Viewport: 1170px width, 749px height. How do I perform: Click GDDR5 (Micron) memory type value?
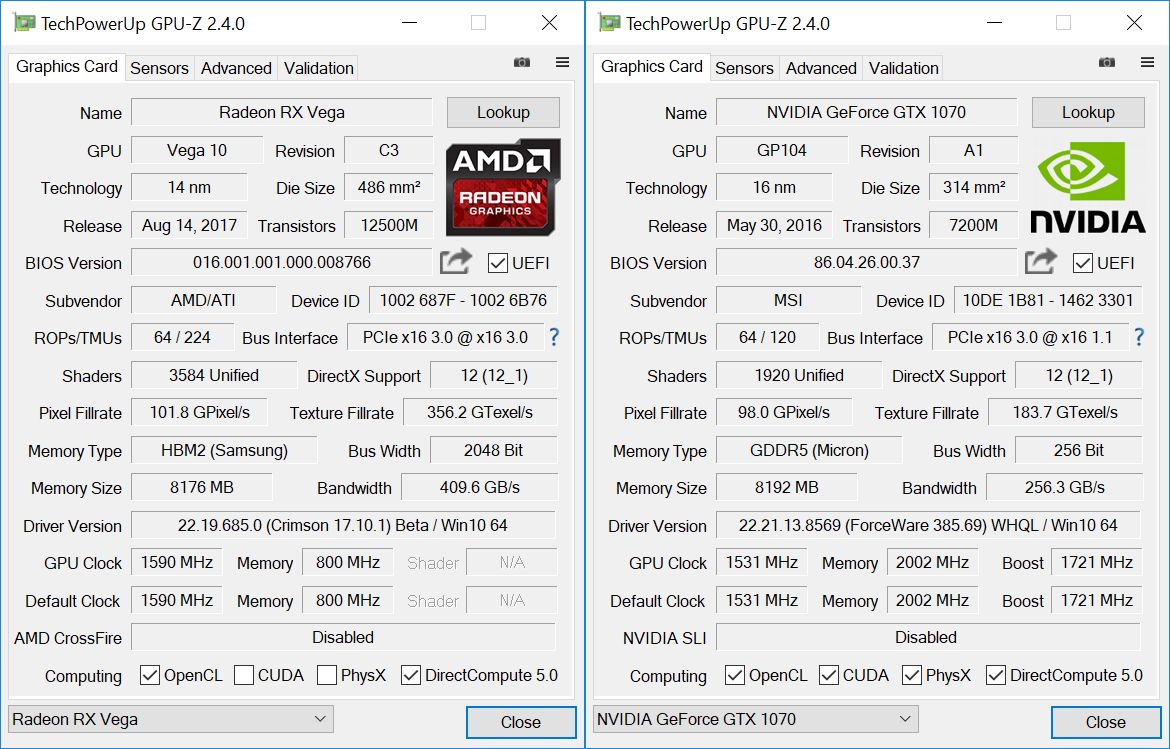[x=810, y=450]
